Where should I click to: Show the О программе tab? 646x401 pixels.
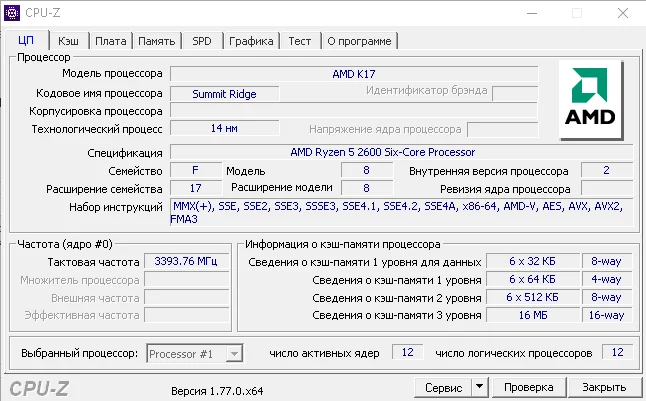coord(359,41)
